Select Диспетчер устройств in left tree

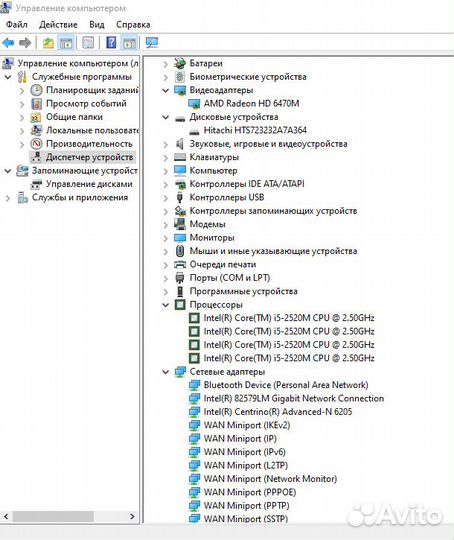pos(89,157)
